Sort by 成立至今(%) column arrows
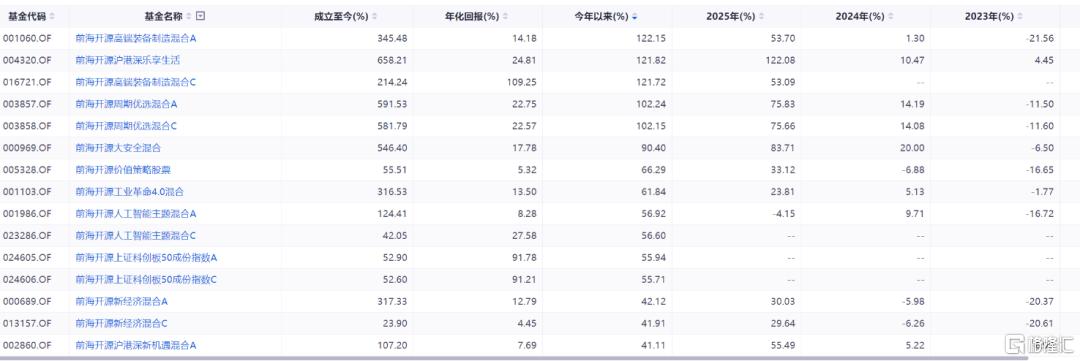The height and width of the screenshot is (361, 1080). [x=375, y=17]
